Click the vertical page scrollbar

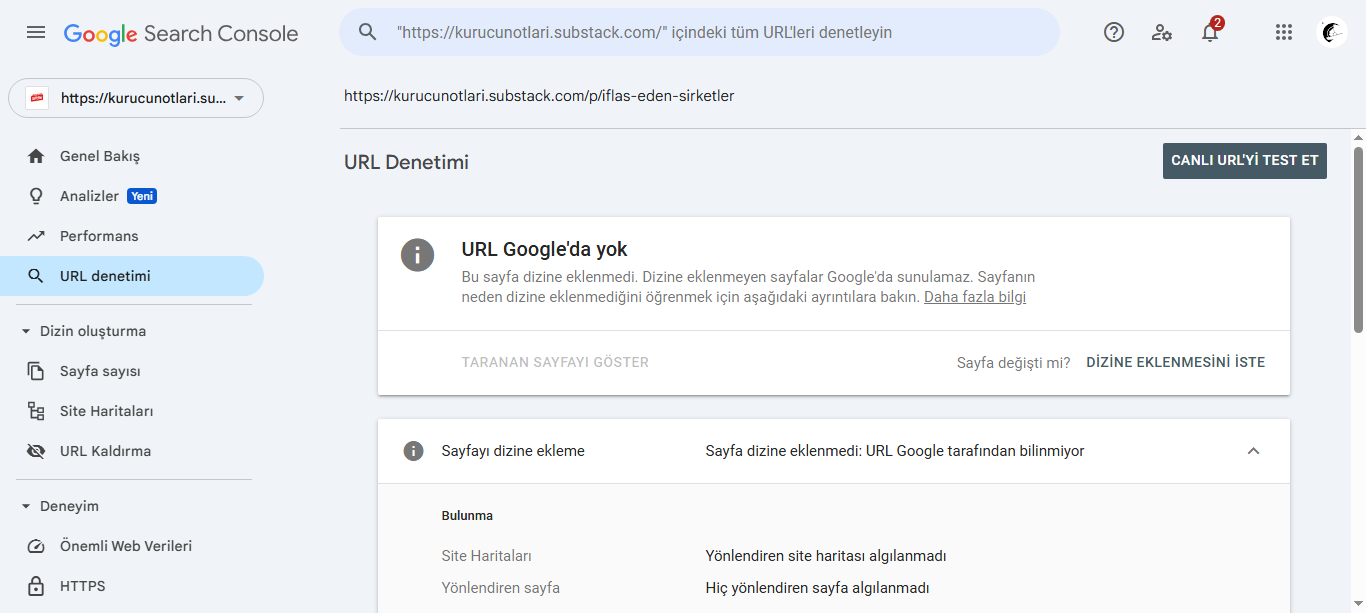tap(1359, 238)
